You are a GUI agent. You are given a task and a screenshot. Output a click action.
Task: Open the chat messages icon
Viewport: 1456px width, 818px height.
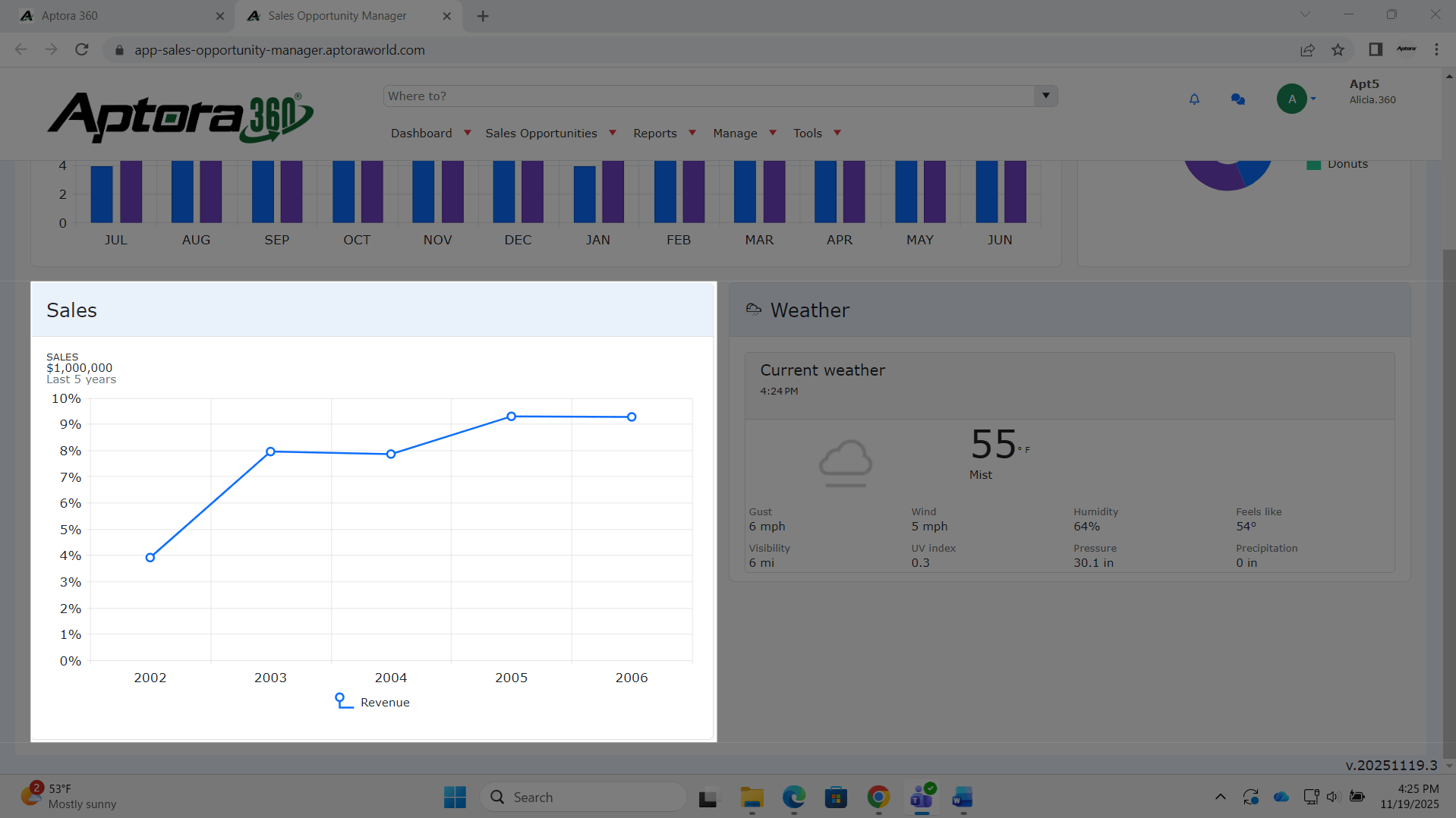1237,99
